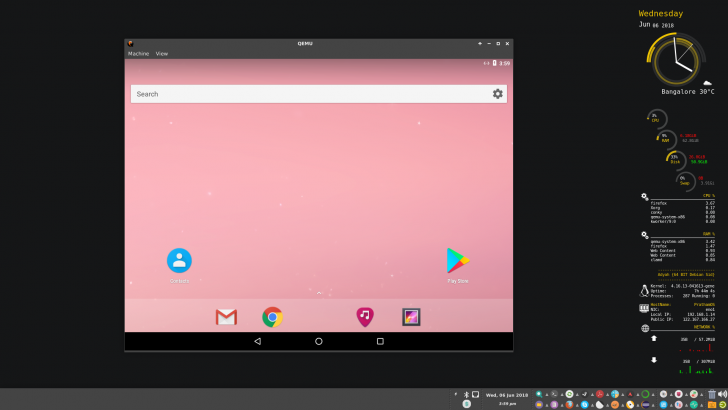Open the View menu in QEMU

click(162, 54)
